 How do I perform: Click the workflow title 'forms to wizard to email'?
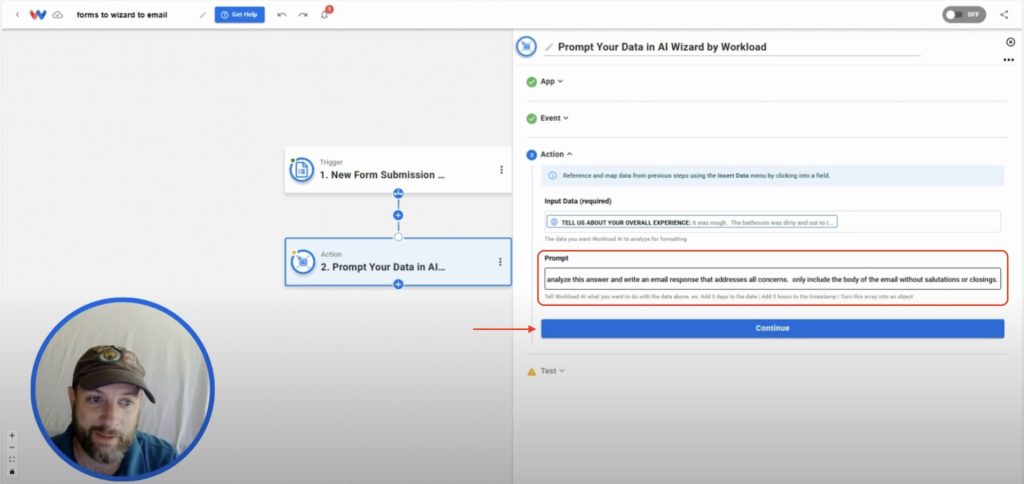coord(122,14)
